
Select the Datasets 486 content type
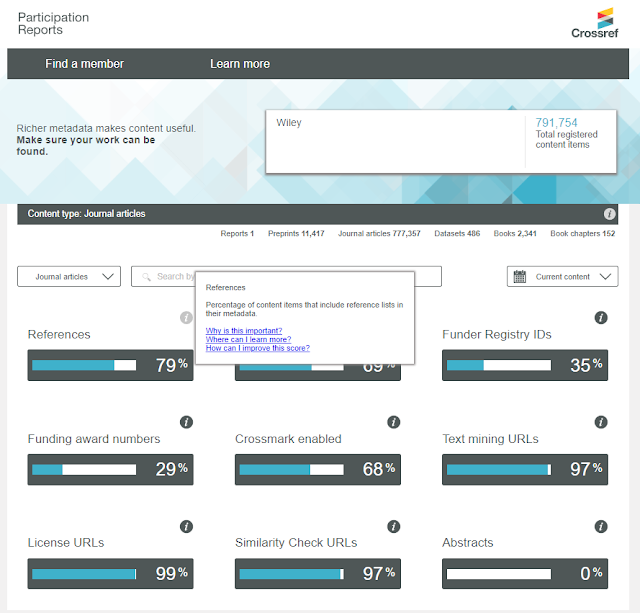click(457, 233)
